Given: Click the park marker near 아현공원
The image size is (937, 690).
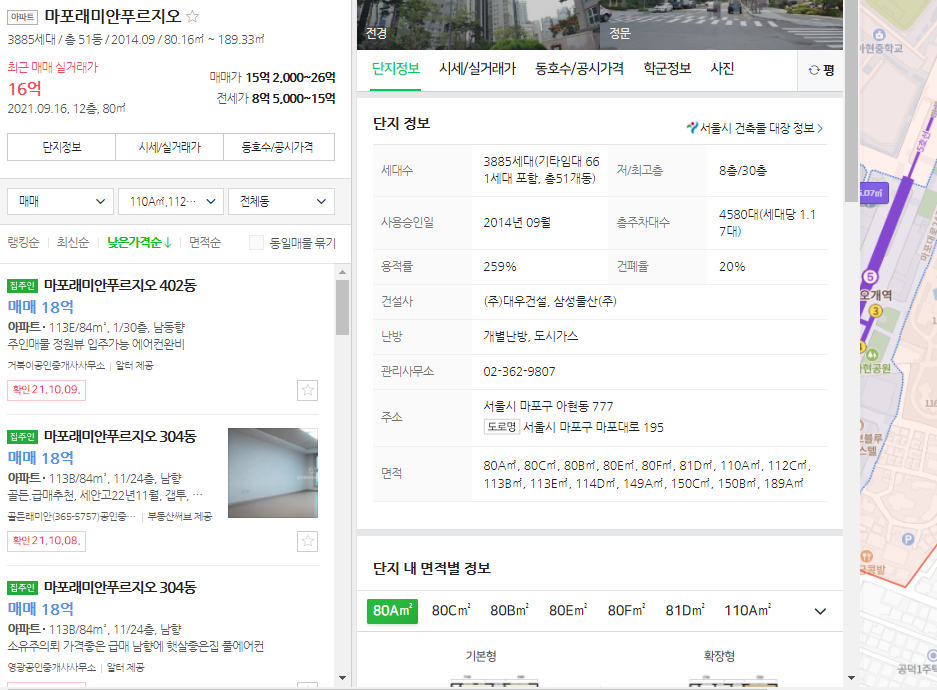Looking at the screenshot, I should point(872,355).
